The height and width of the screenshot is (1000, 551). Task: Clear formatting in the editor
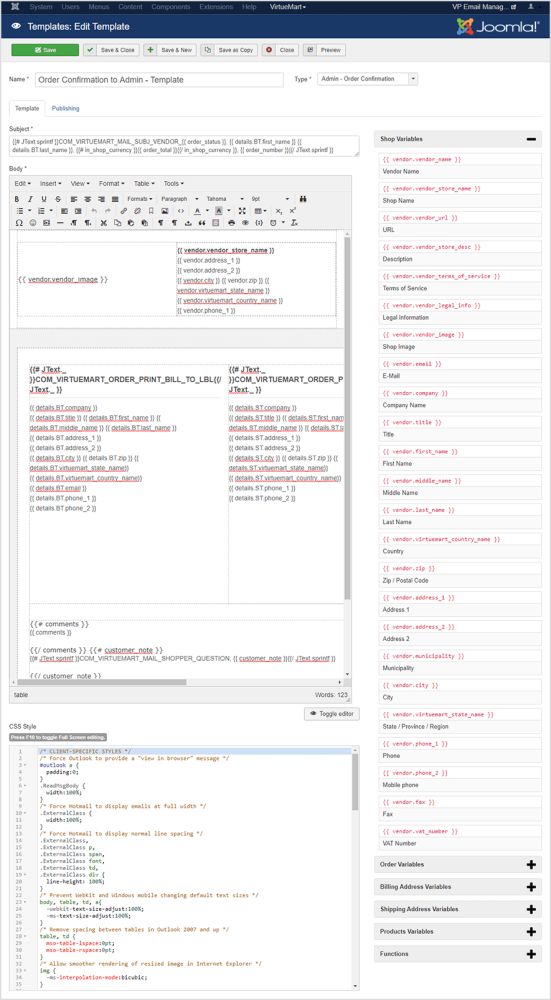(x=293, y=223)
